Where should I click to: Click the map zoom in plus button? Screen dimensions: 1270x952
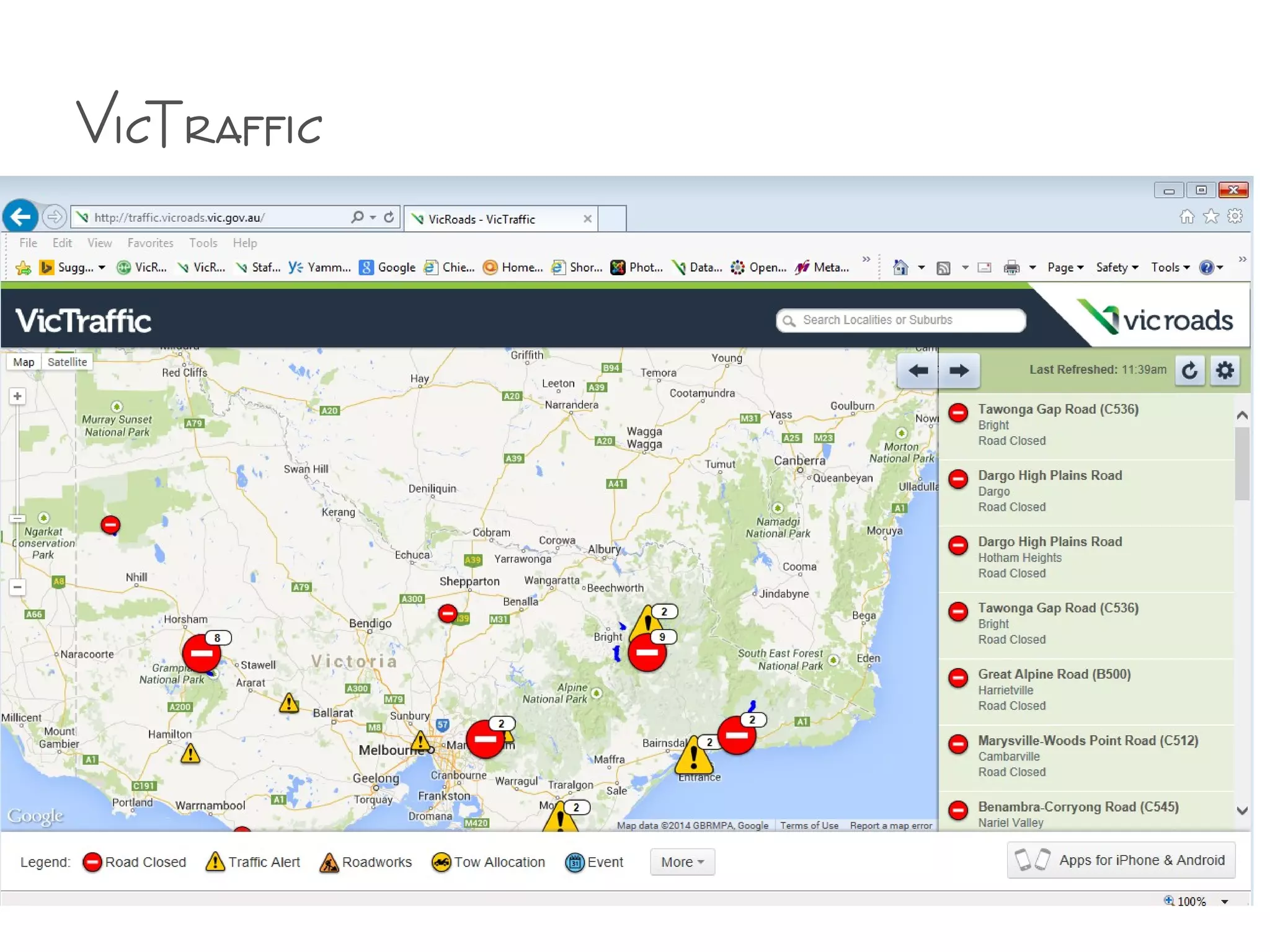tap(17, 397)
